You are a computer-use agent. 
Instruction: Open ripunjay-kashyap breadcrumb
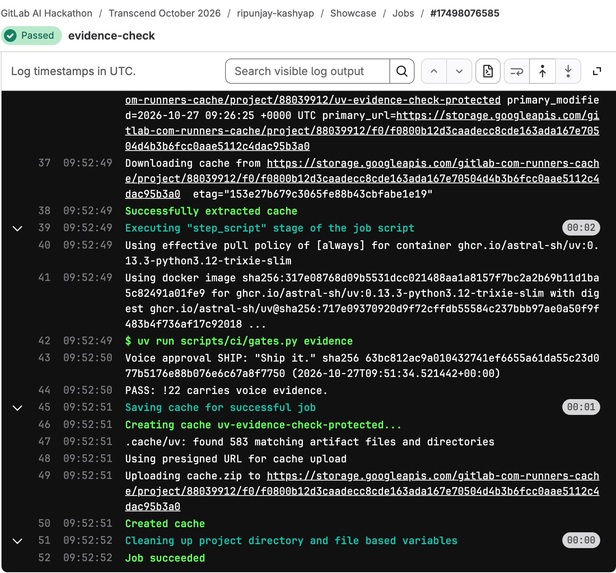click(x=275, y=13)
